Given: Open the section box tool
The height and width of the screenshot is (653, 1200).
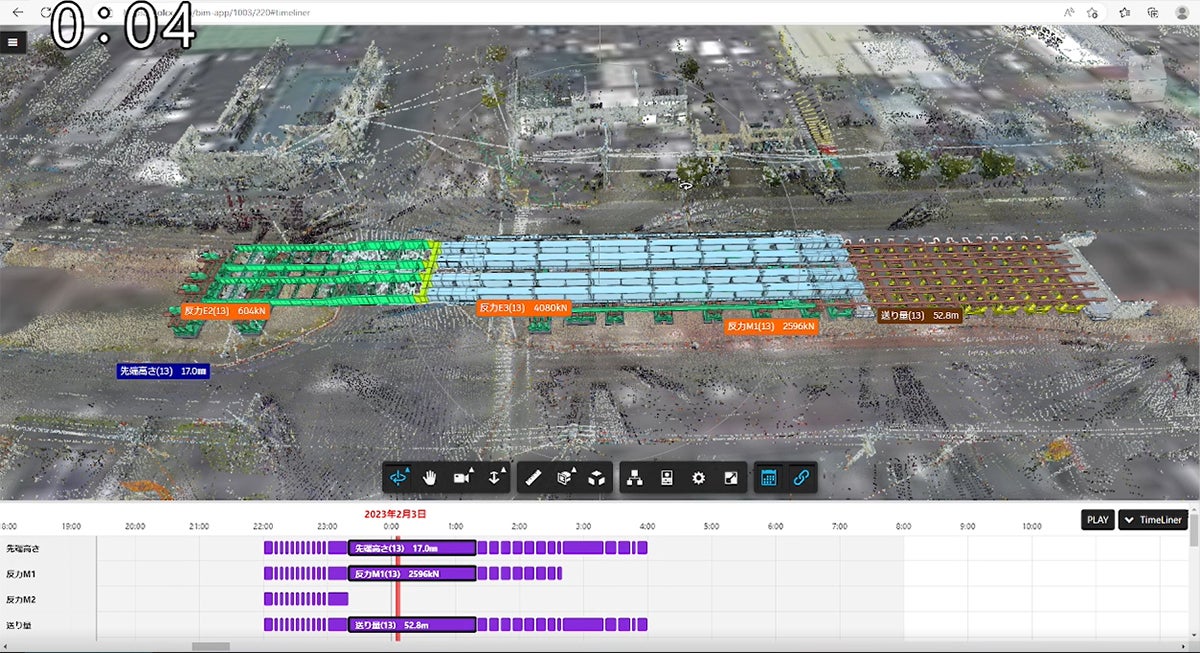Looking at the screenshot, I should click(565, 478).
